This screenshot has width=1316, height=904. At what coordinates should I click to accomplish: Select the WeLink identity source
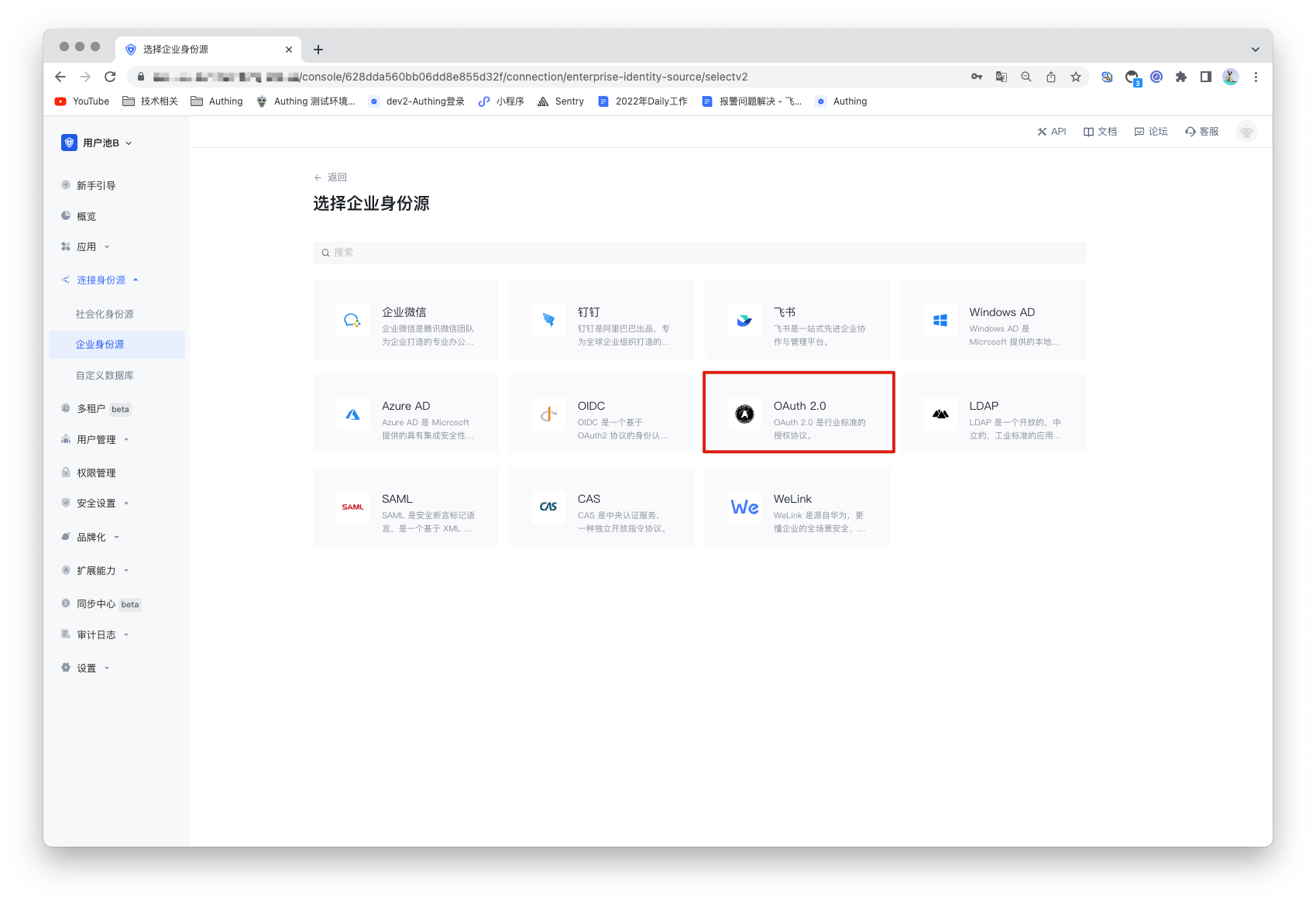[797, 507]
